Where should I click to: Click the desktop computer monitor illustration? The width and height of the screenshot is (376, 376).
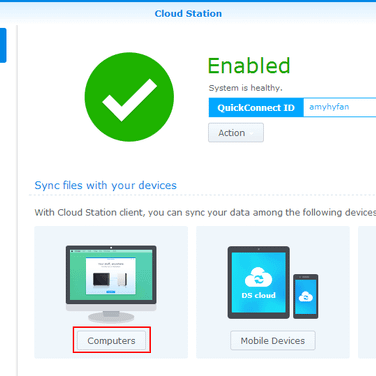click(x=111, y=284)
